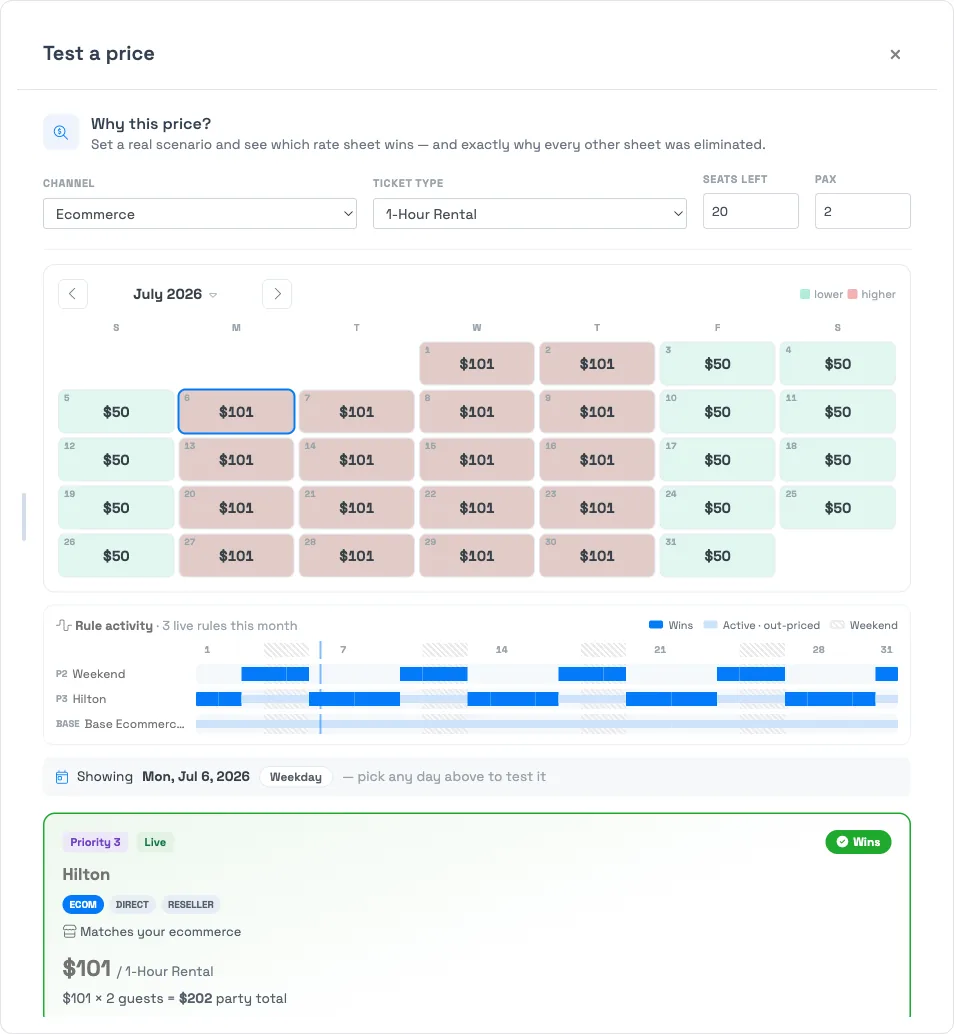Image resolution: width=954 pixels, height=1034 pixels.
Task: Select July 14 on the calendar
Action: click(x=357, y=460)
